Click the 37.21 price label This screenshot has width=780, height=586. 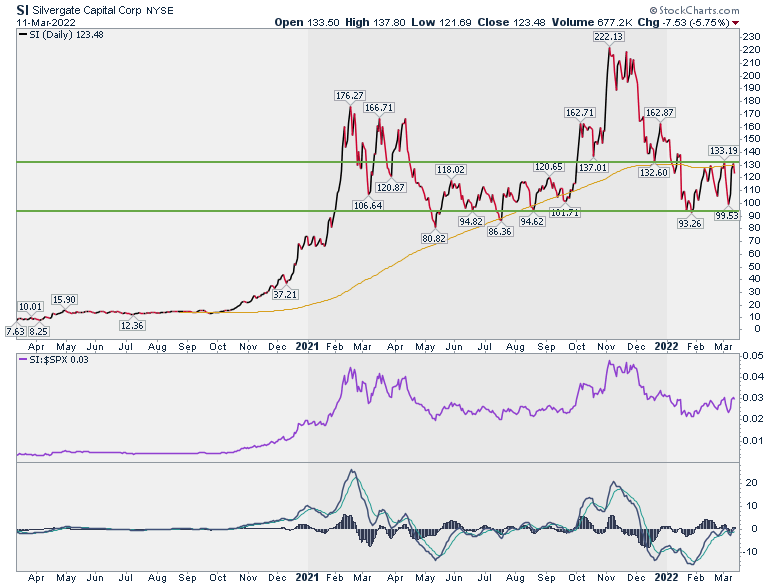(x=285, y=294)
